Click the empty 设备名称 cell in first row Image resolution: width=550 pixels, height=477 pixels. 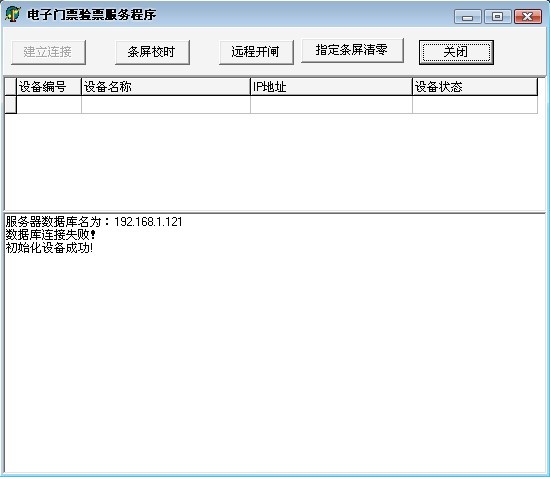(166, 105)
